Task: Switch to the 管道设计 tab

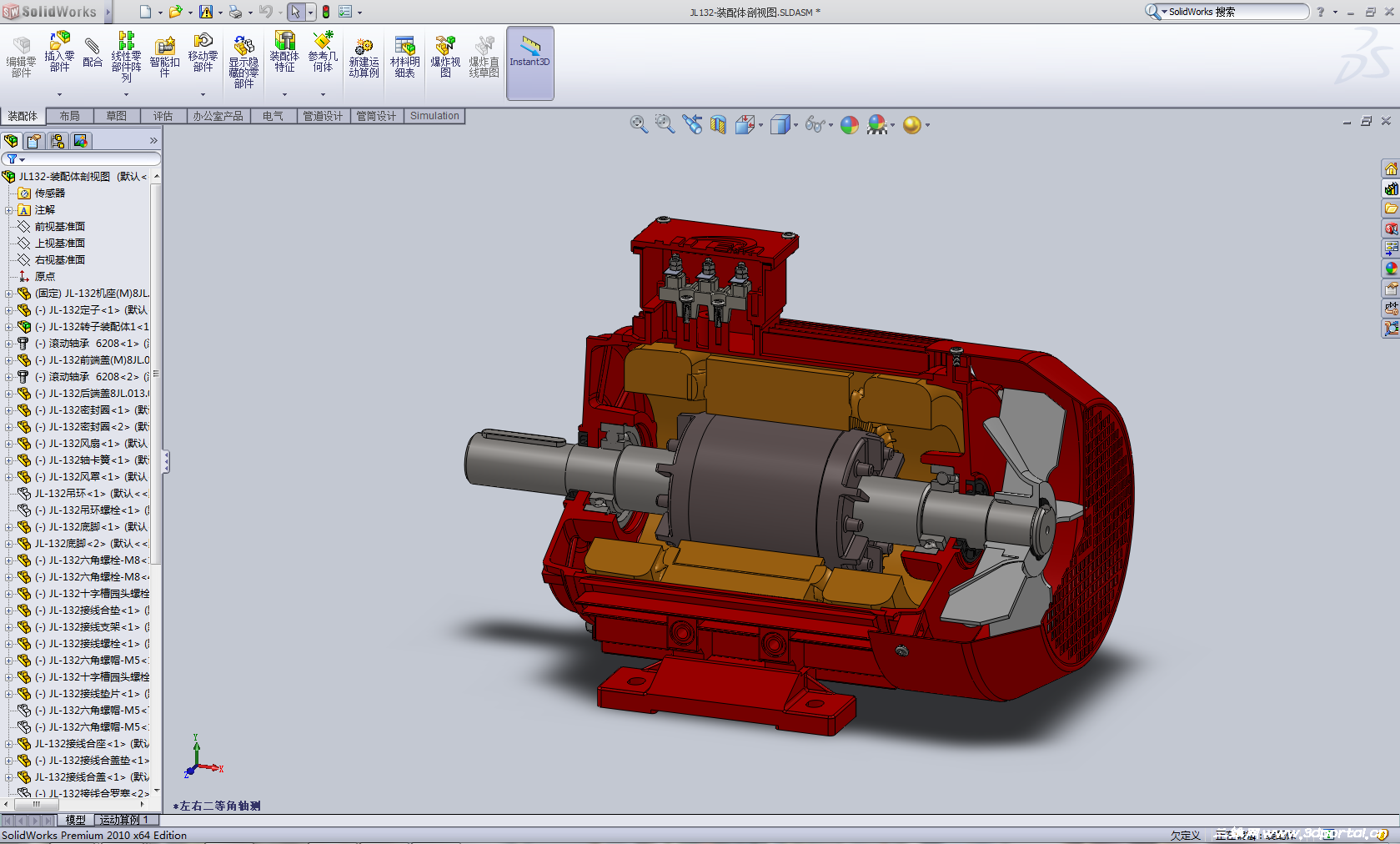Action: pos(323,116)
